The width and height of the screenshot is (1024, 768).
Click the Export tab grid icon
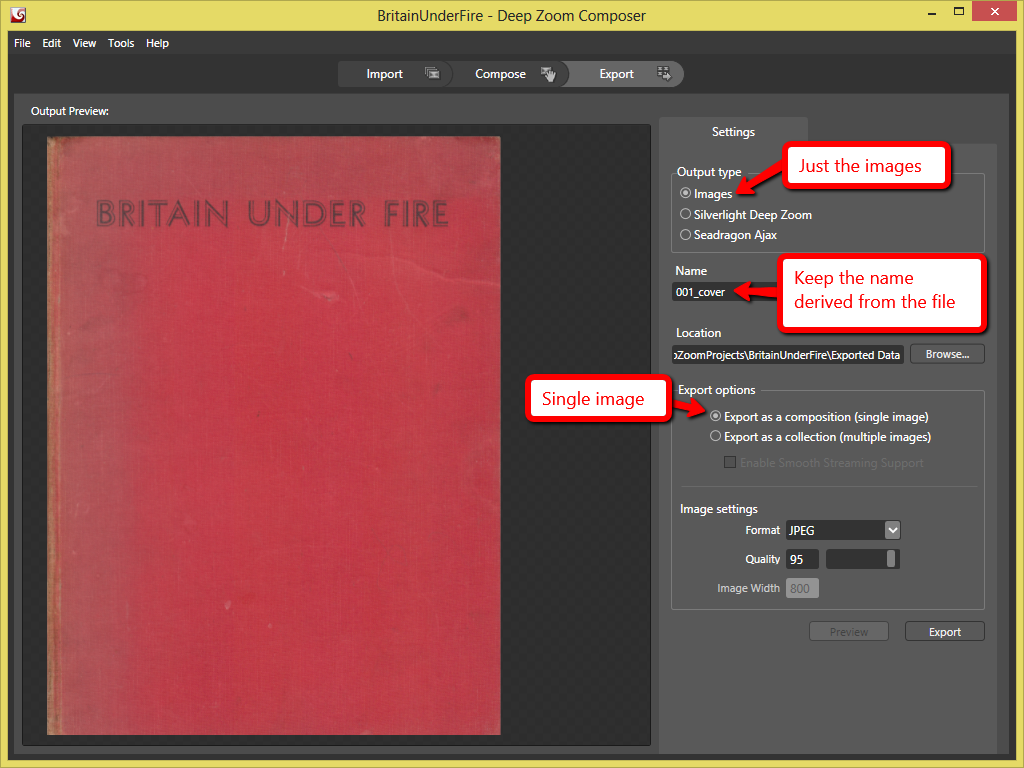pyautogui.click(x=664, y=73)
